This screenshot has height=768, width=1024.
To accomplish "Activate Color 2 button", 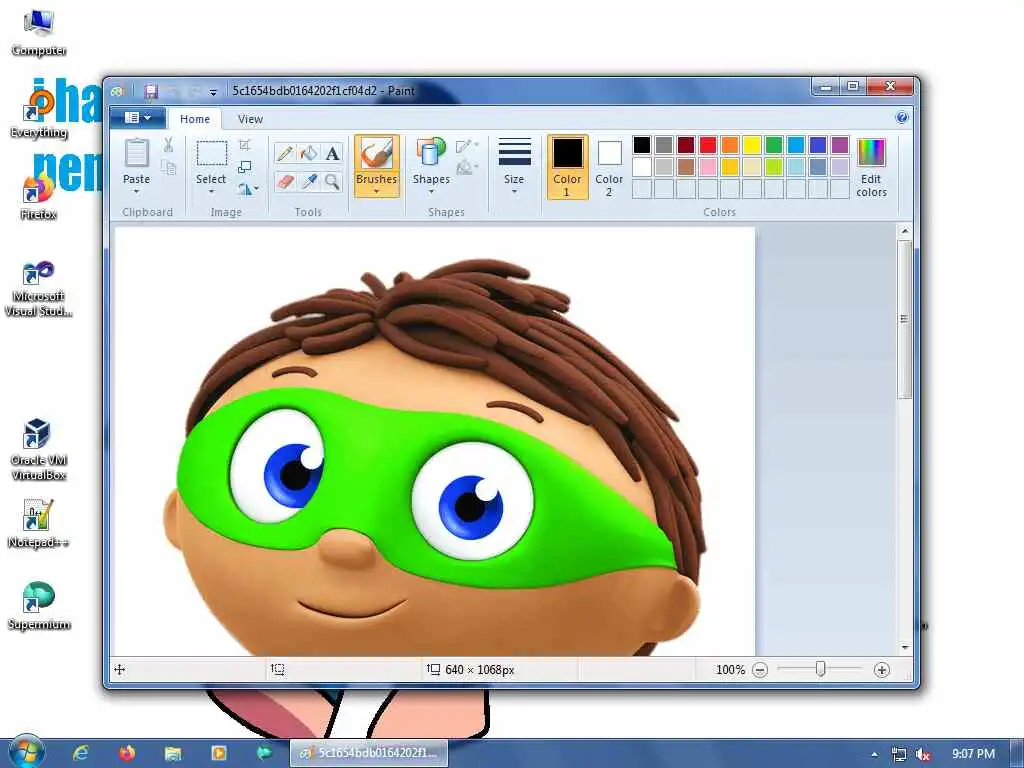I will 609,167.
